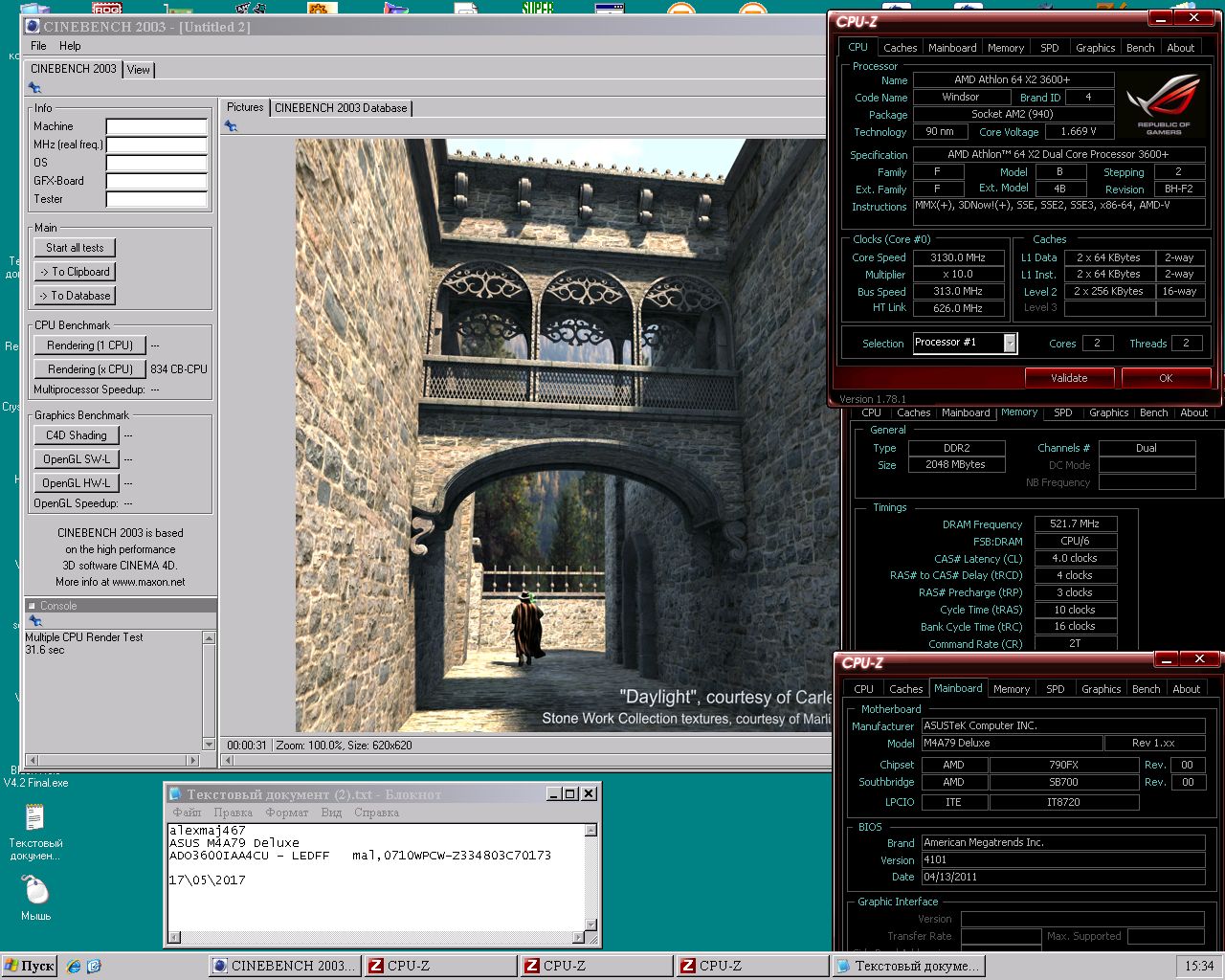Click the CINEBENCH title bar app icon
The width and height of the screenshot is (1225, 980).
click(33, 27)
